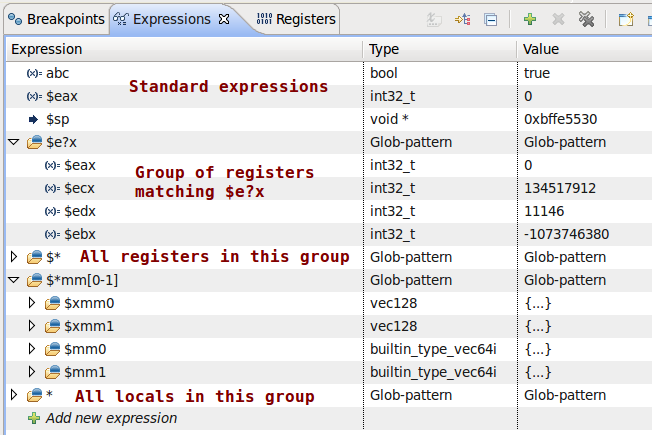
Task: Expand the * all locals group
Action: click(x=13, y=396)
